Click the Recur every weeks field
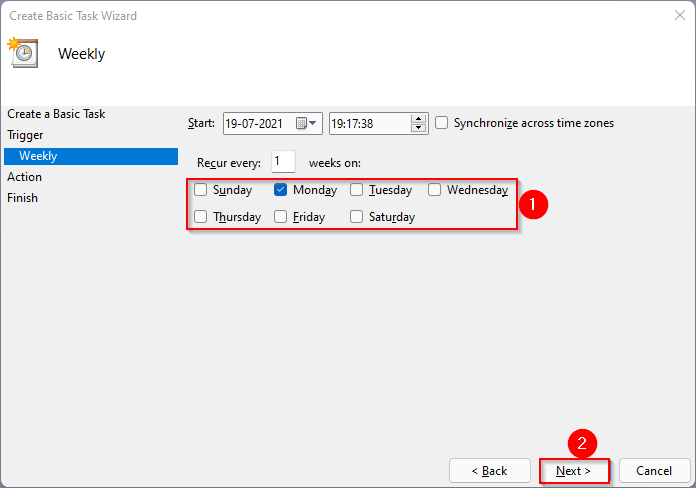Viewport: 696px width, 488px height. 283,162
